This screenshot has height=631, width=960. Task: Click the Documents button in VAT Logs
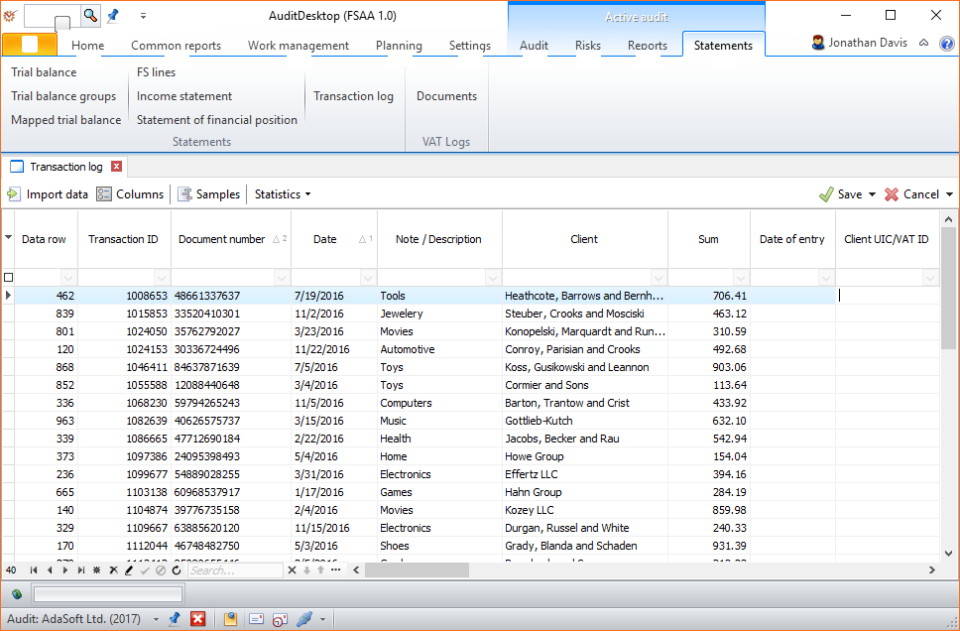click(446, 95)
